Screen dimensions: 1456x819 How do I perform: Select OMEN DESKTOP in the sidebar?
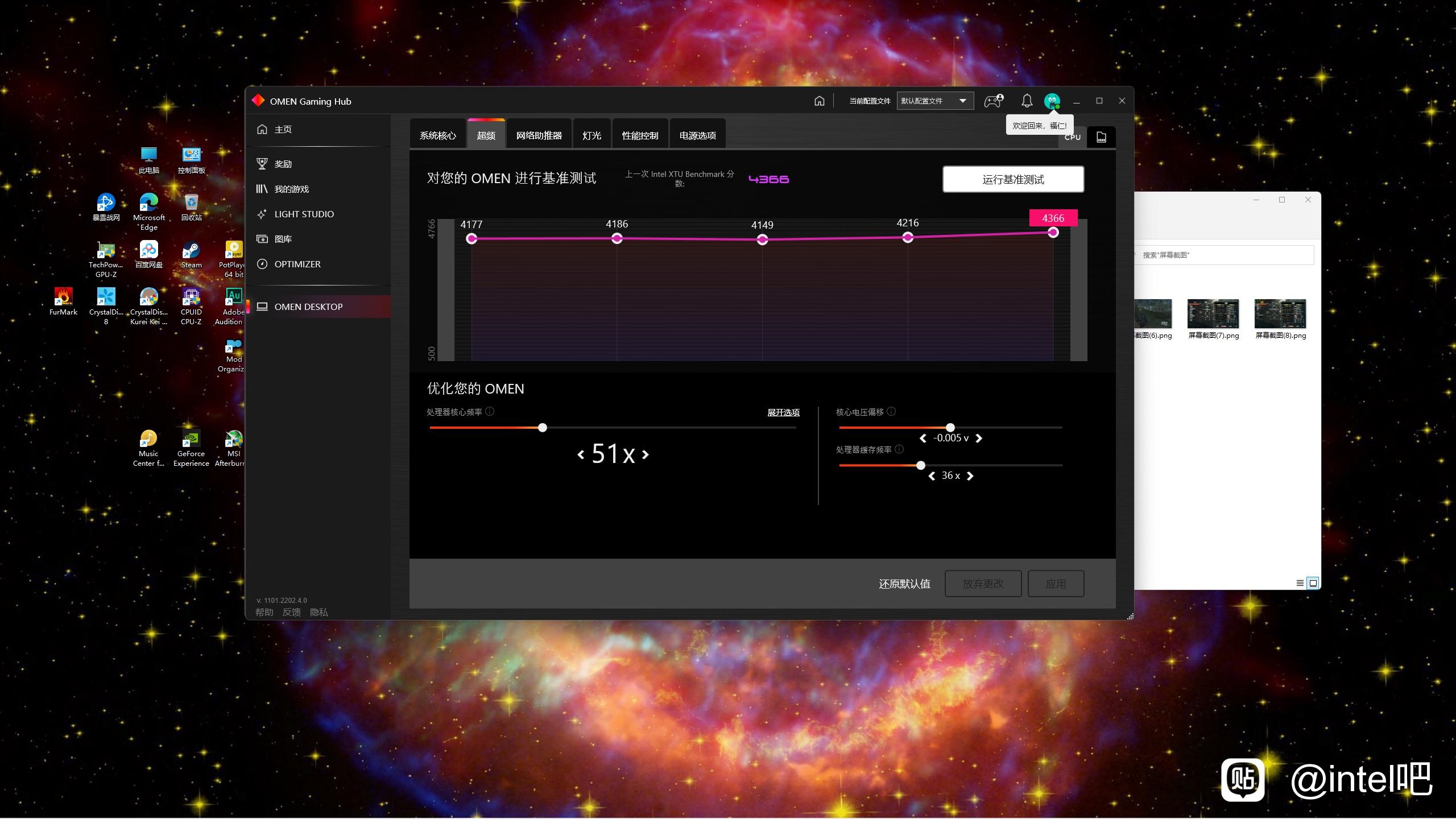318,307
